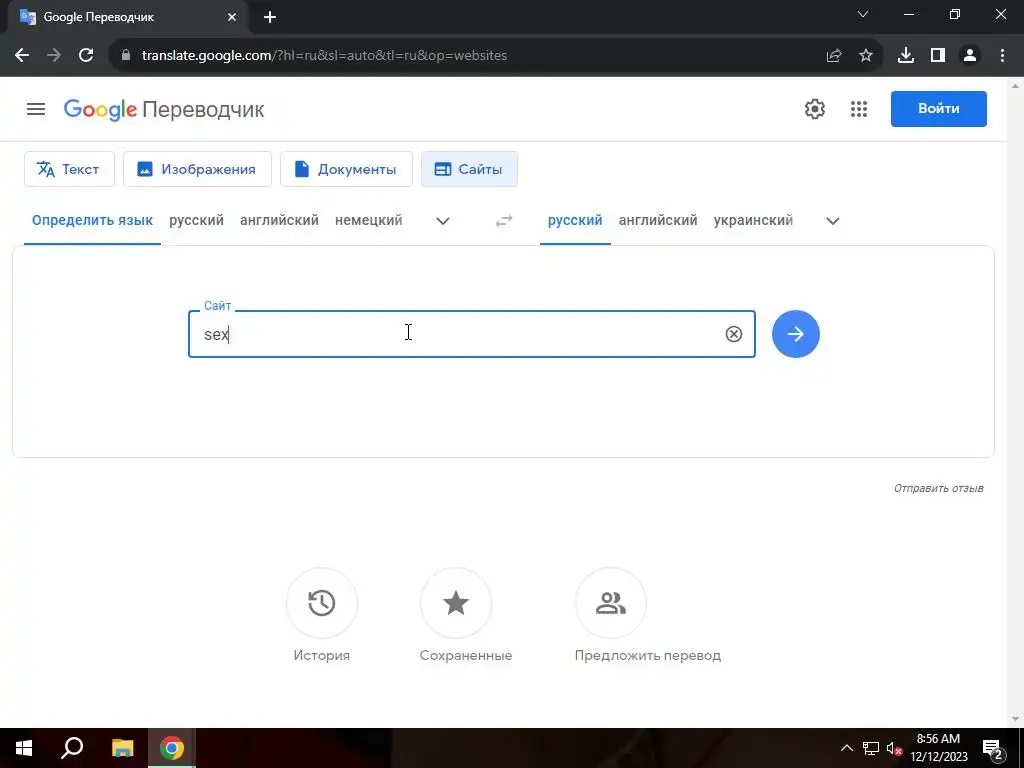Click the Google Переводчик logo

[x=164, y=109]
